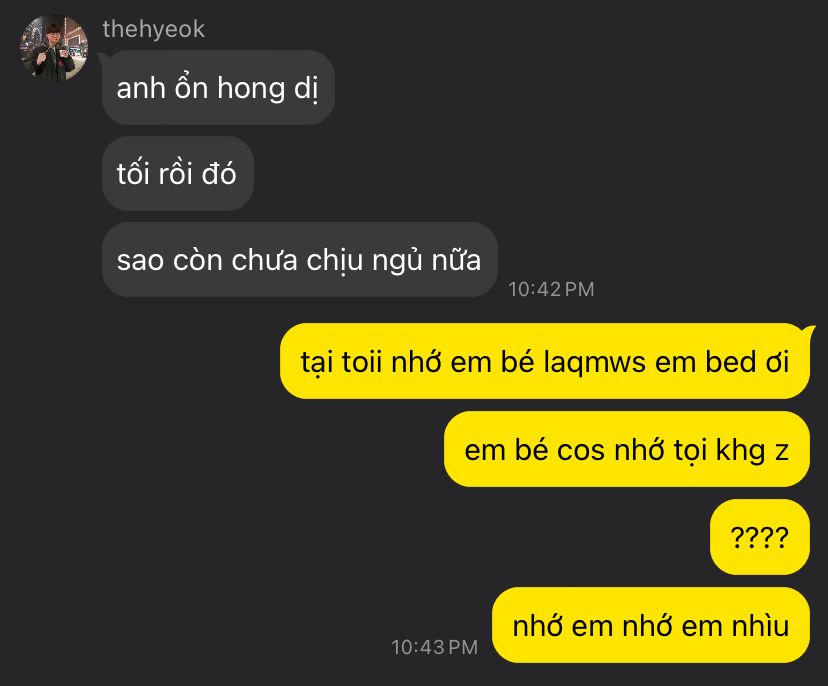Click the word 'hong' in first message
Viewport: 828px width, 686px height.
pos(251,89)
